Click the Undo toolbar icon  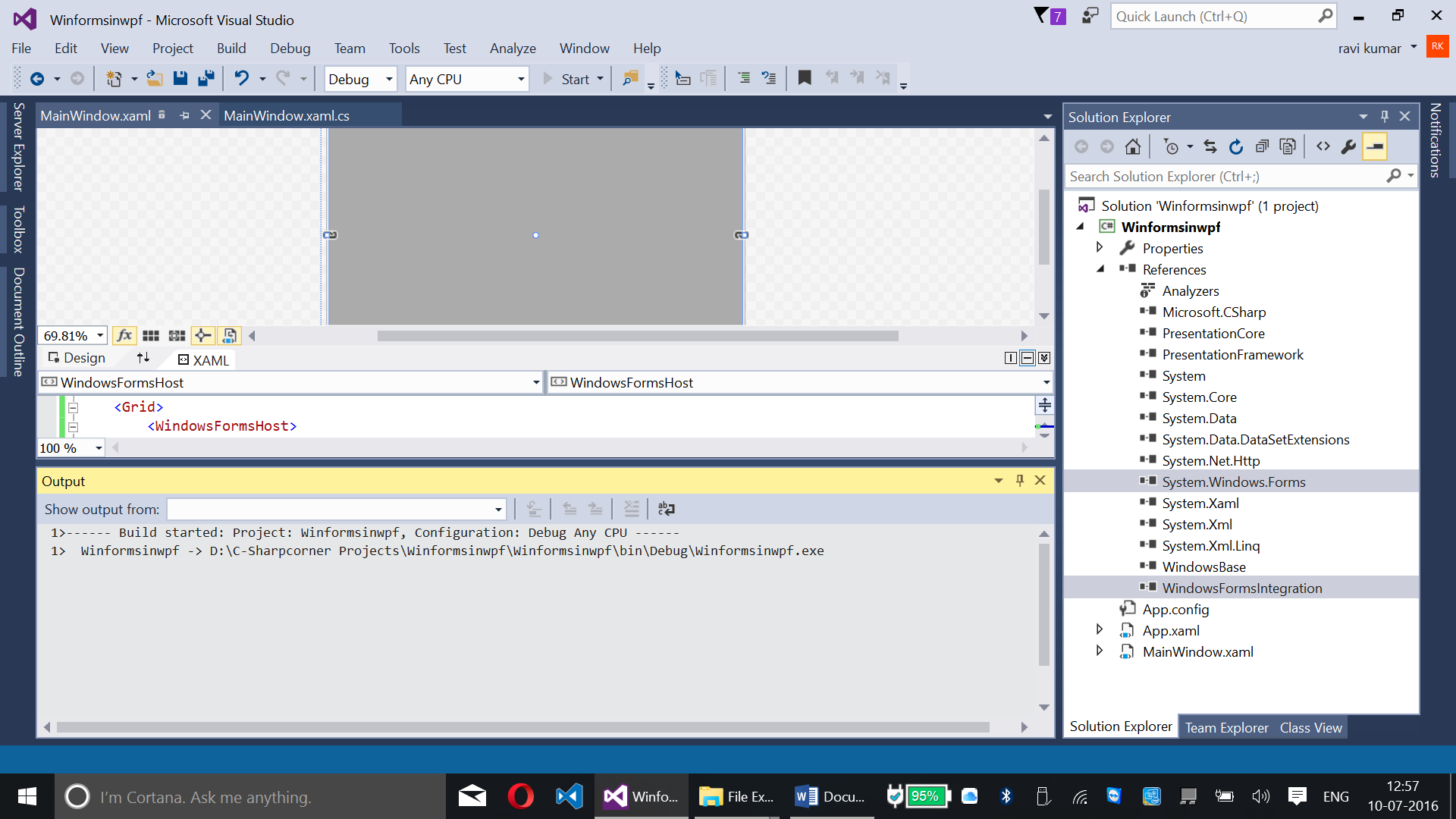tap(241, 78)
